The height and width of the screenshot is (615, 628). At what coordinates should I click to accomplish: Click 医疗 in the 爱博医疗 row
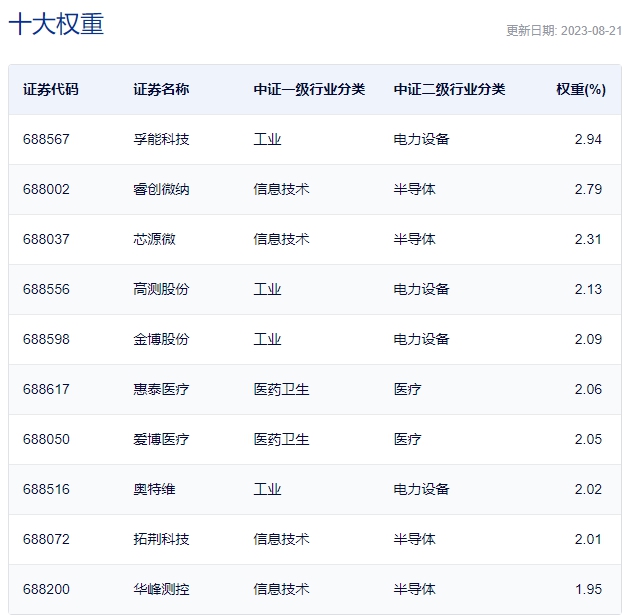(407, 440)
